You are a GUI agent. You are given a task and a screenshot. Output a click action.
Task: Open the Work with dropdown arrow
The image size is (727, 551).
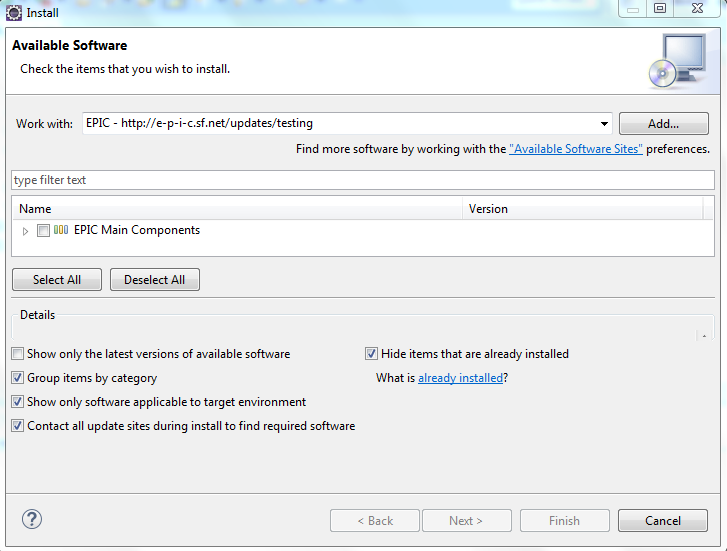point(604,123)
